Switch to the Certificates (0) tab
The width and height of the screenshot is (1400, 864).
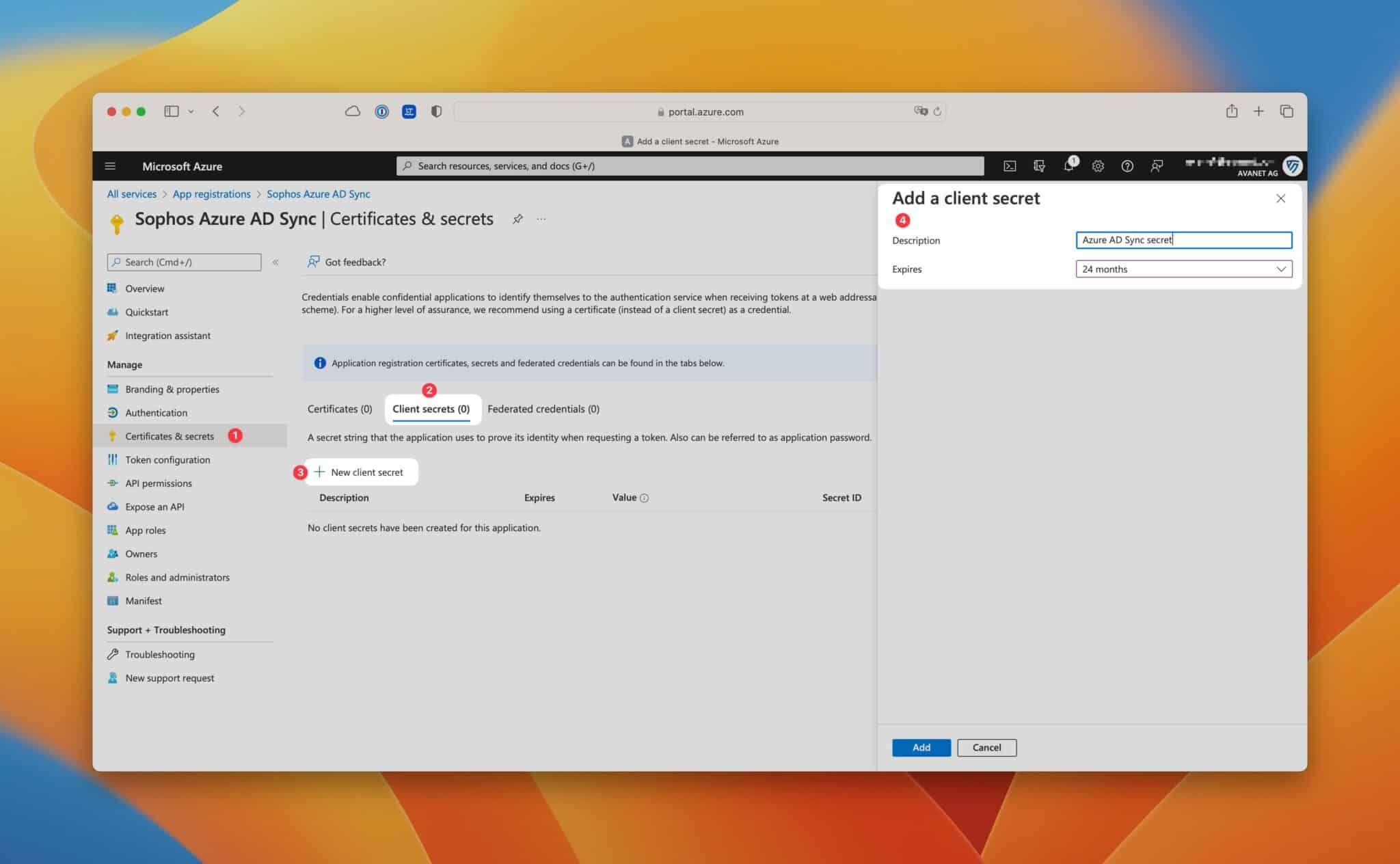(x=339, y=409)
